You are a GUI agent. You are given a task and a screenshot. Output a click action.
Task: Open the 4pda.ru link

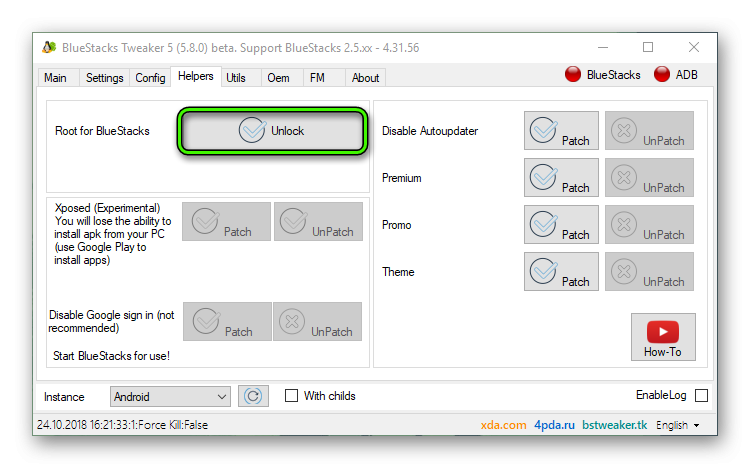554,425
